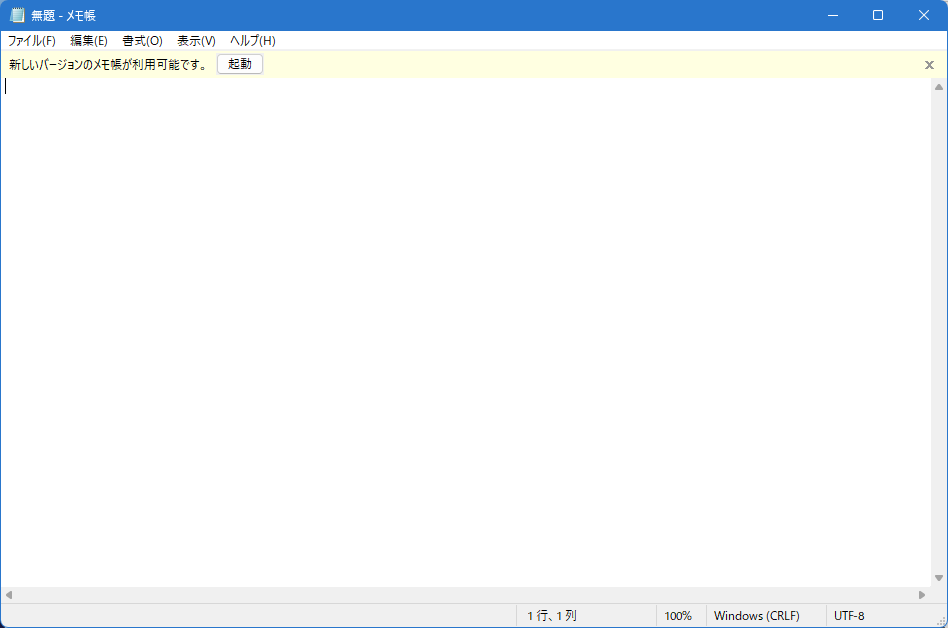
Task: Dismiss the new version notification bar
Action: (929, 65)
